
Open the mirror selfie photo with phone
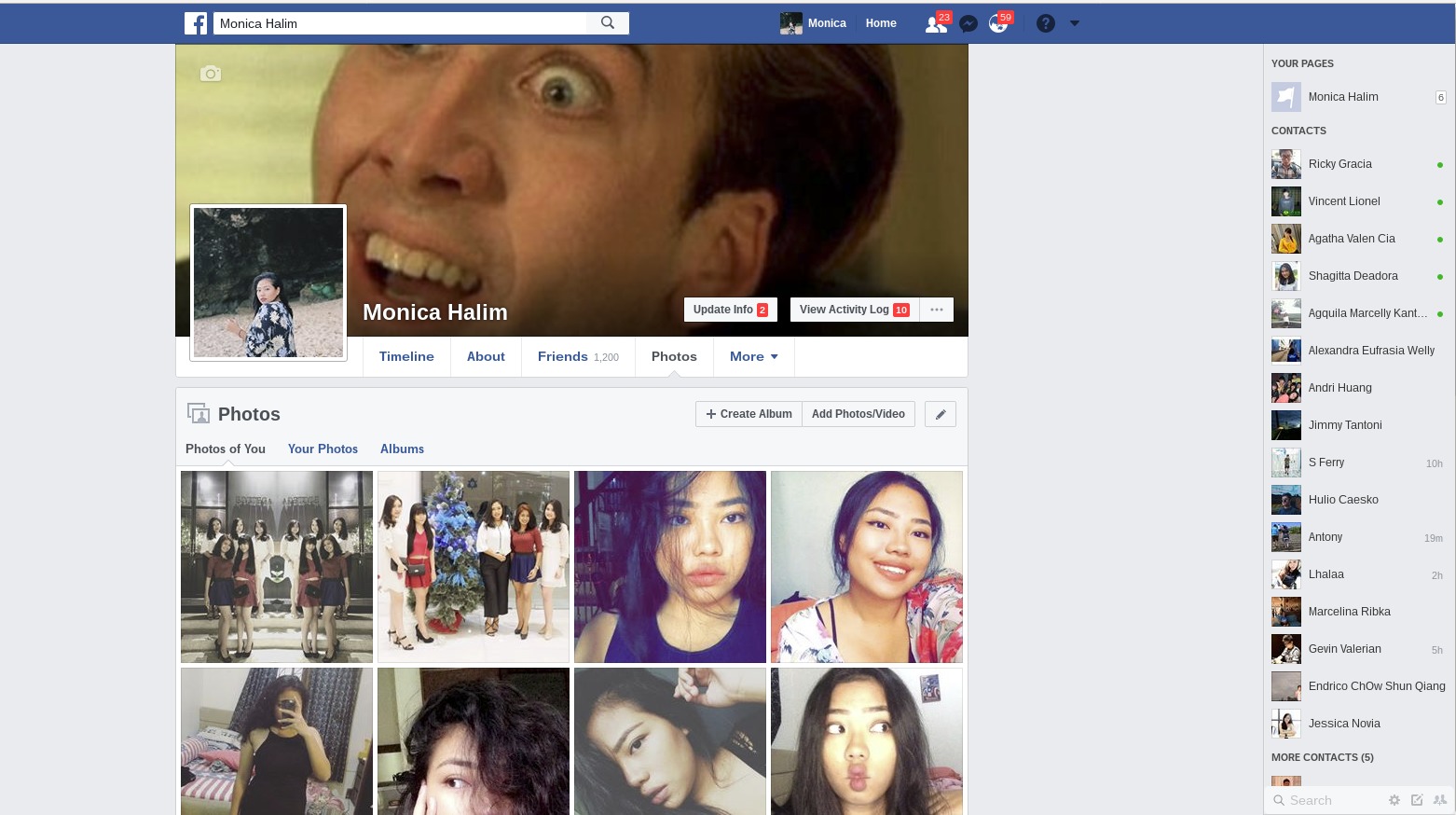[277, 741]
